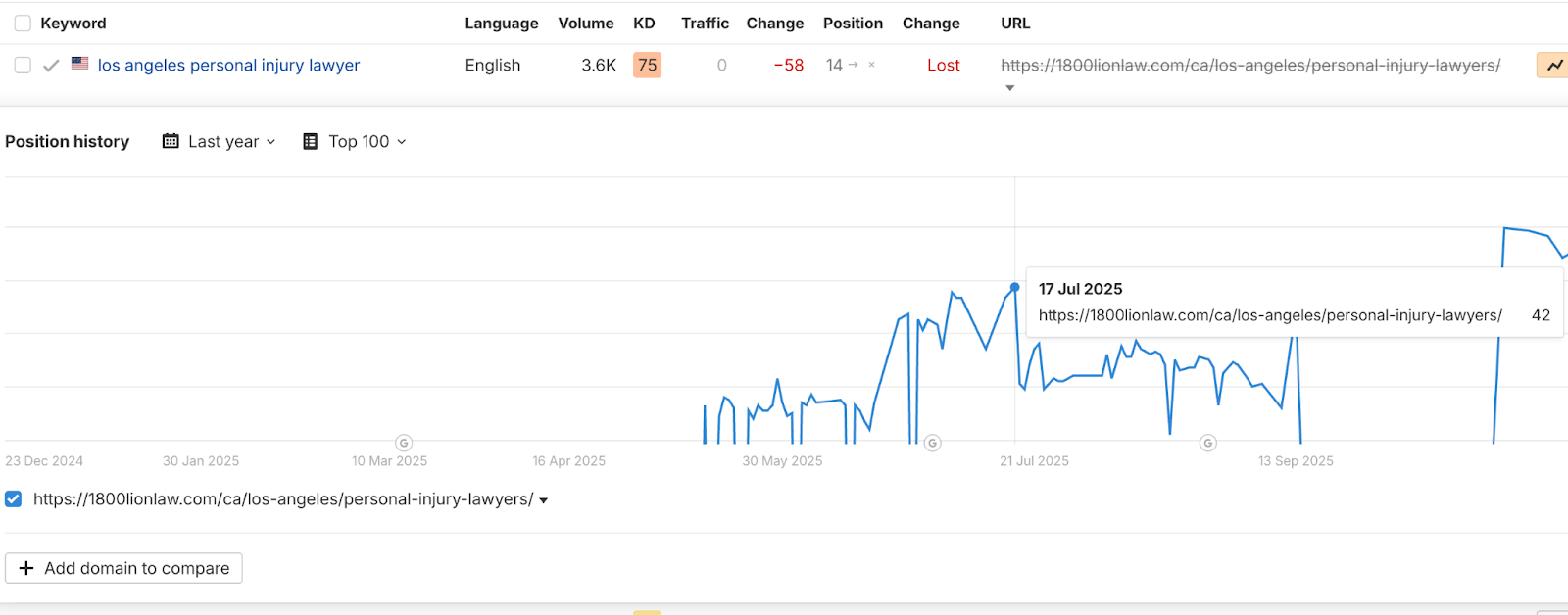Screen dimensions: 1568x615
Task: Sort by the KD column header
Action: (644, 24)
